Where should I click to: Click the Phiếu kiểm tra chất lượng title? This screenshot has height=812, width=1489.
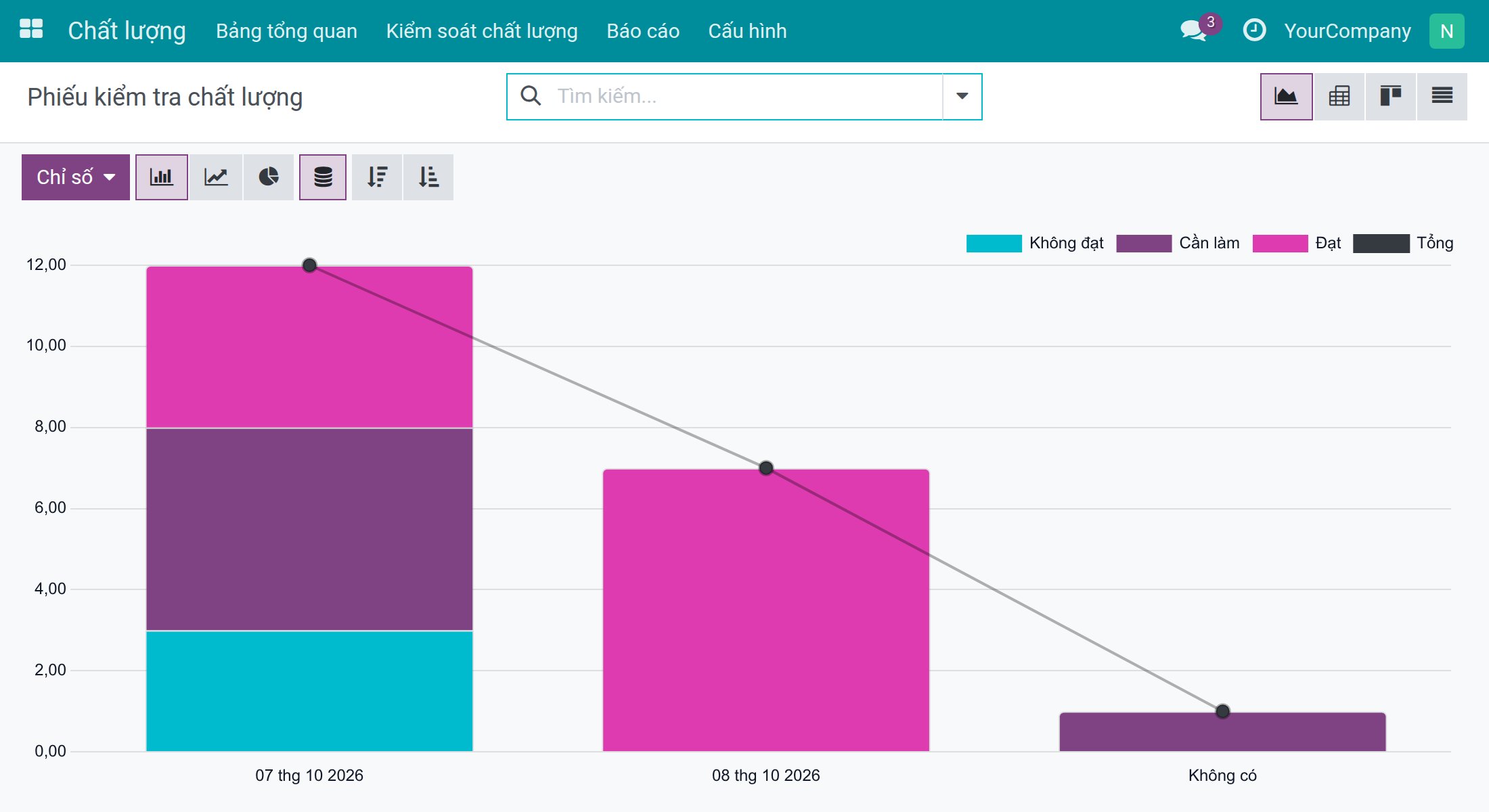tap(165, 97)
